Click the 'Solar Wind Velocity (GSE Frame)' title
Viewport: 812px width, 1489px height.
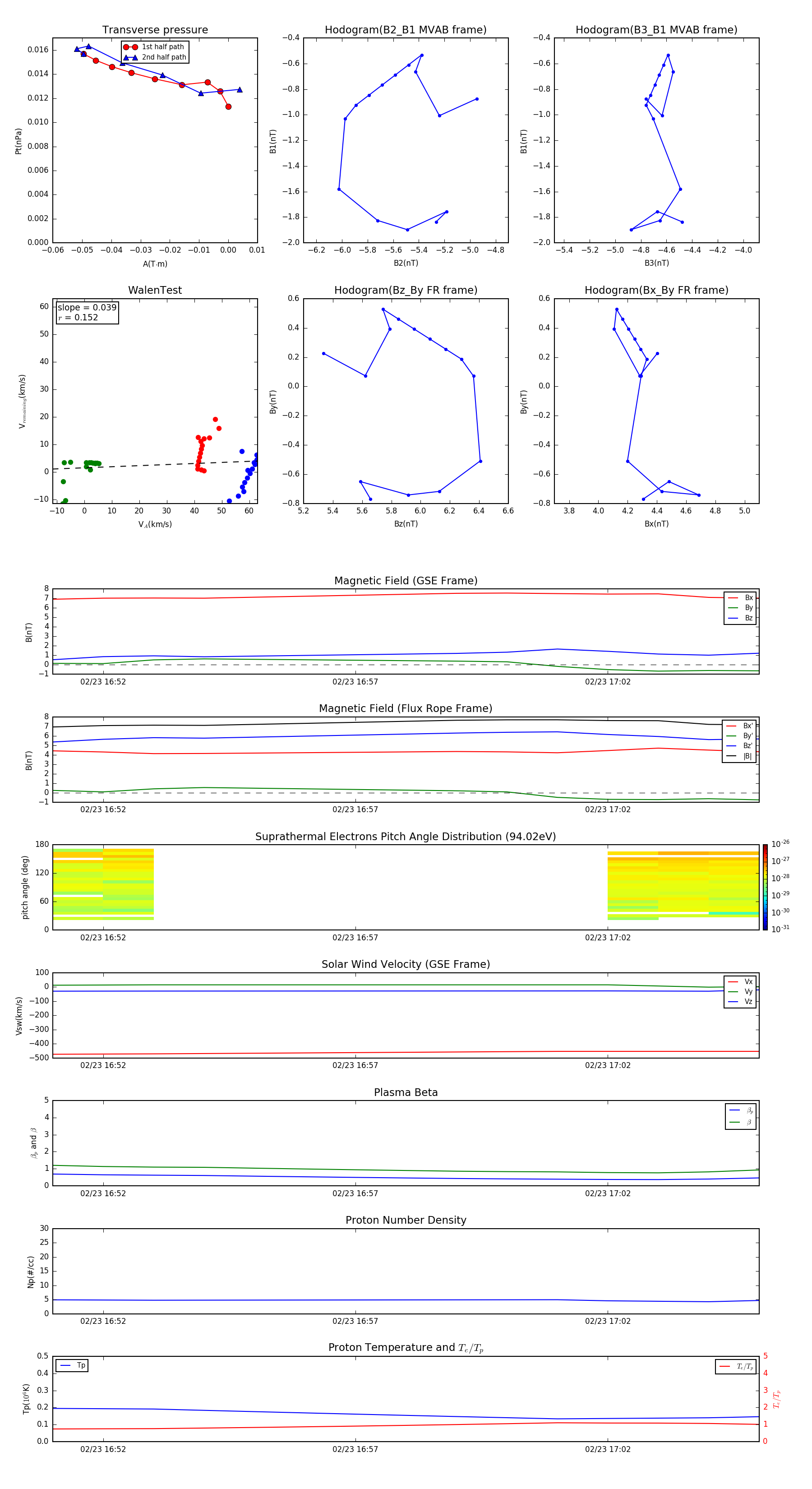[406, 965]
